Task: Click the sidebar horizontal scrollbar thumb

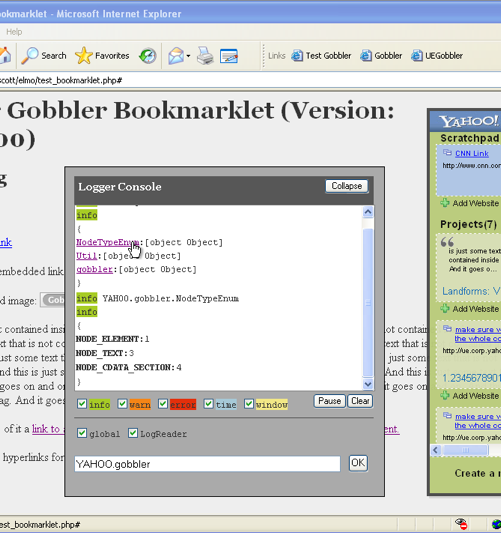Action: point(465,450)
